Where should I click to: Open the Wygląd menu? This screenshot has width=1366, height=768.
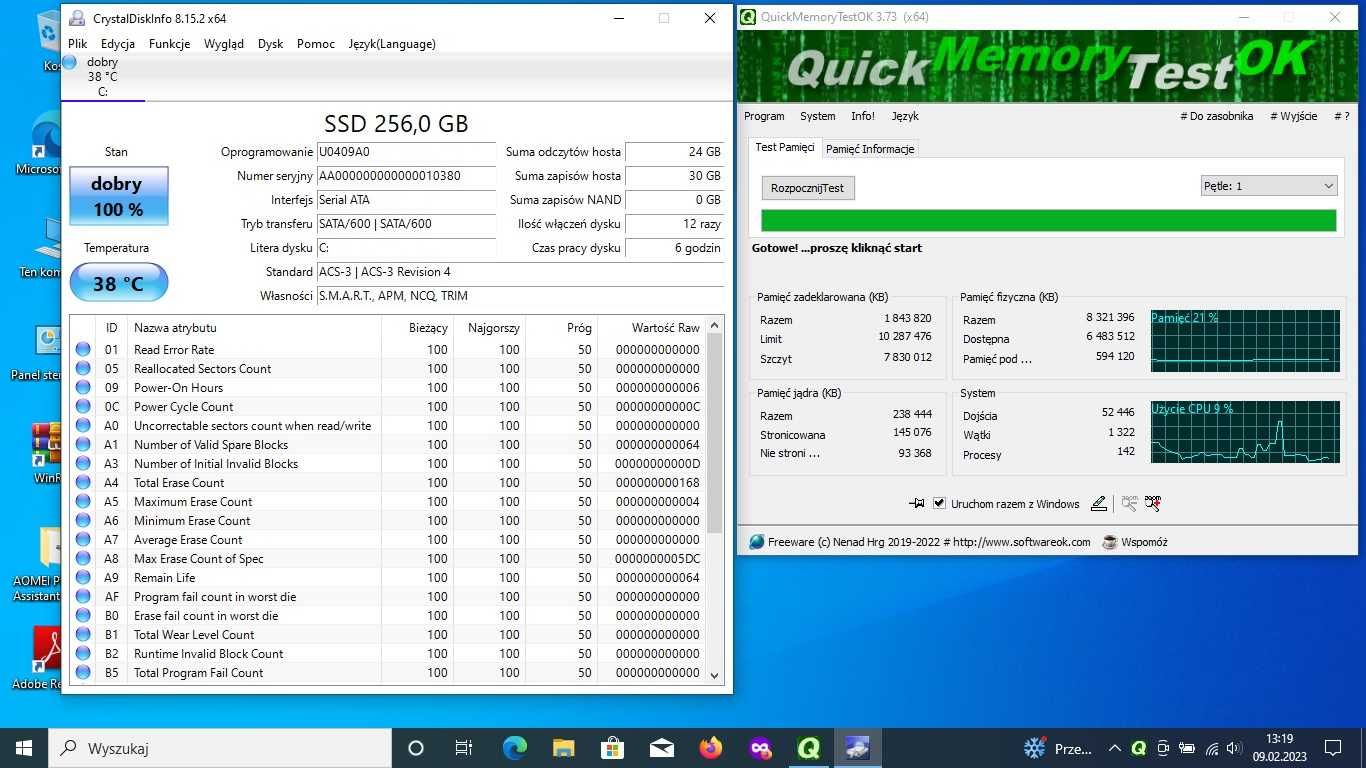click(x=224, y=44)
